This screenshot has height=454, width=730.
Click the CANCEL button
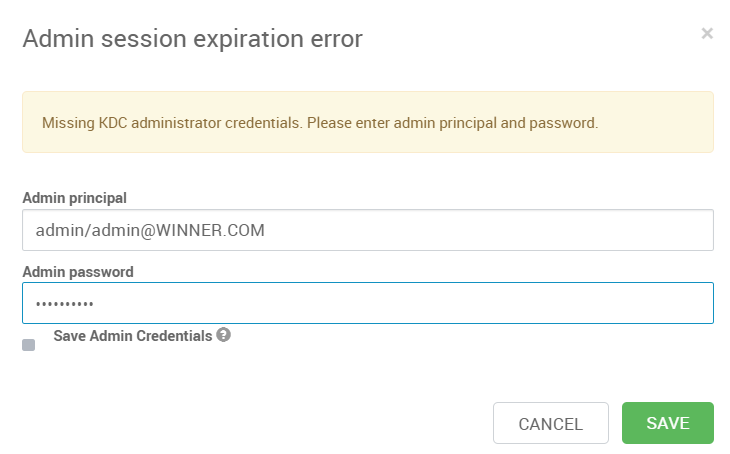[551, 423]
